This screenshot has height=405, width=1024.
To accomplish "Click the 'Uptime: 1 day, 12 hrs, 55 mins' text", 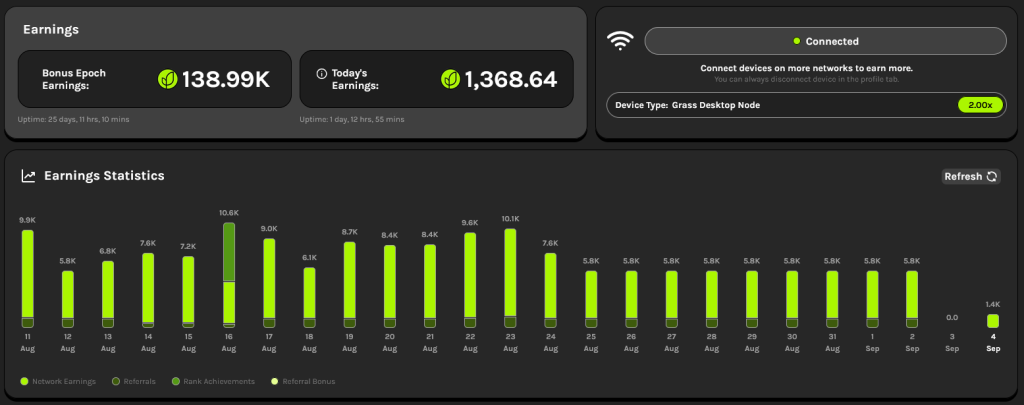I will [352, 120].
